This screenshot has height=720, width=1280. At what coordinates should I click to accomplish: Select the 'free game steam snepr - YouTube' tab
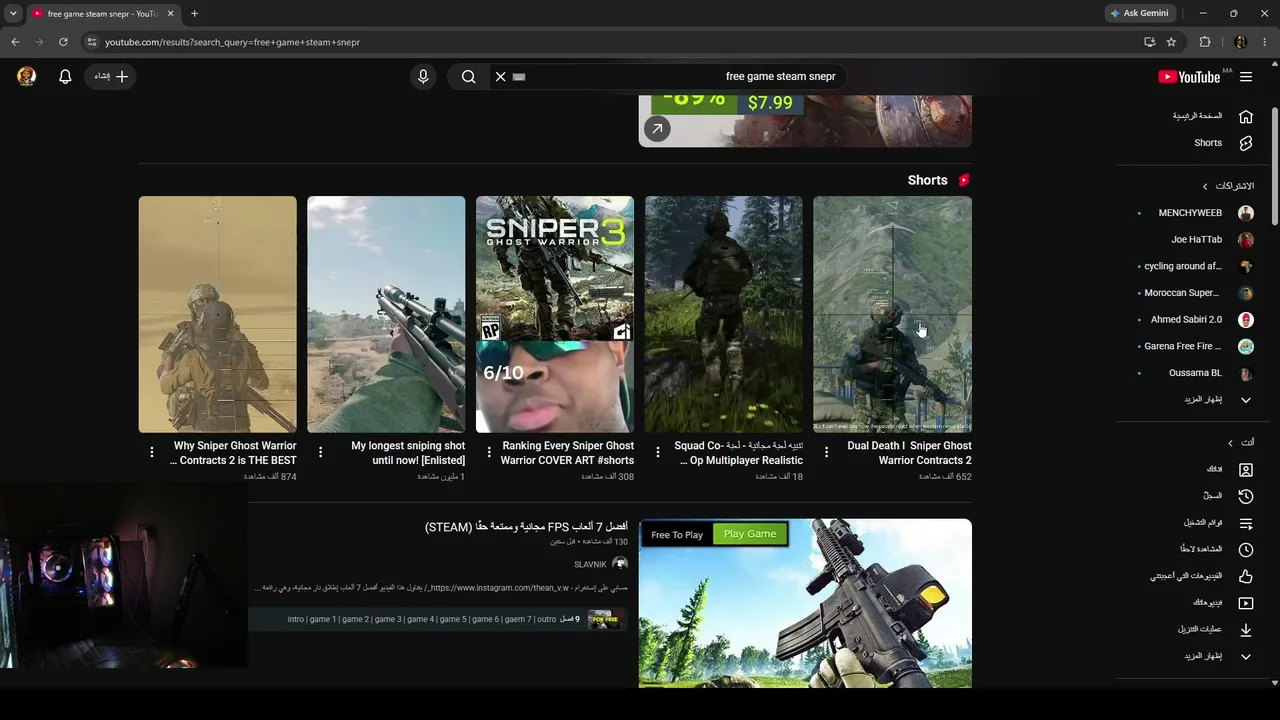102,14
